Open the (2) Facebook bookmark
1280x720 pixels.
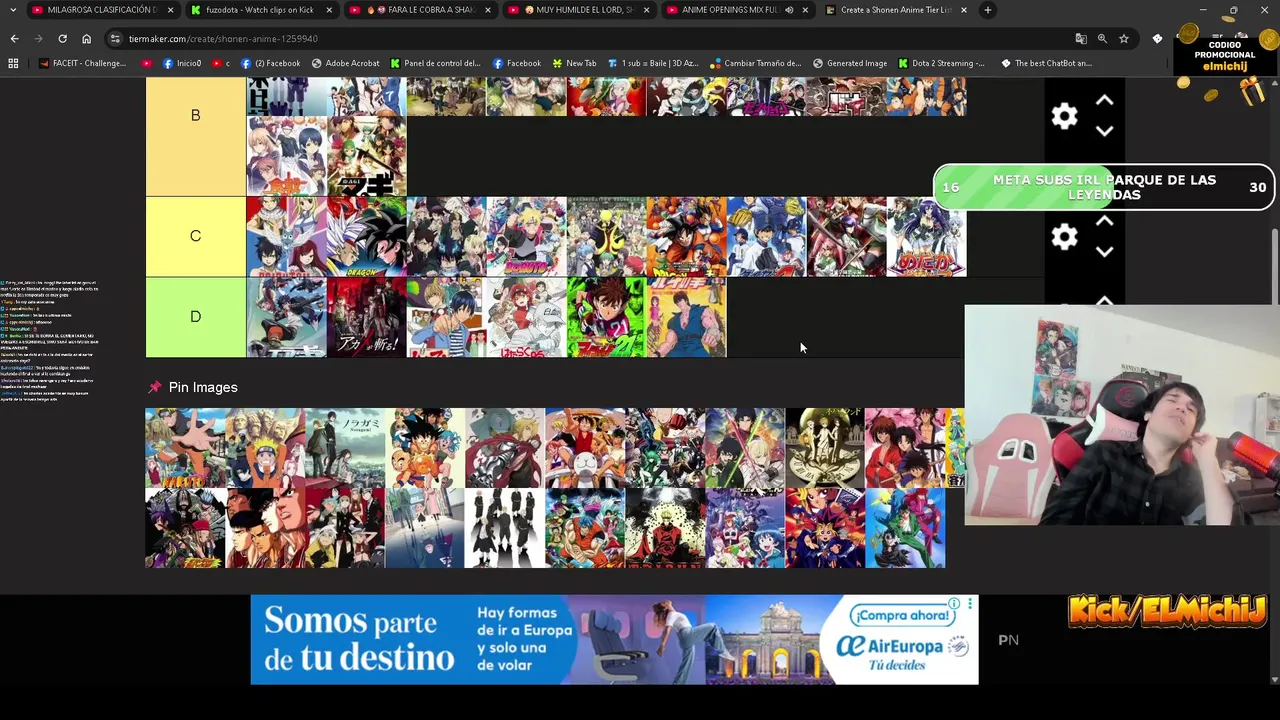pos(270,63)
